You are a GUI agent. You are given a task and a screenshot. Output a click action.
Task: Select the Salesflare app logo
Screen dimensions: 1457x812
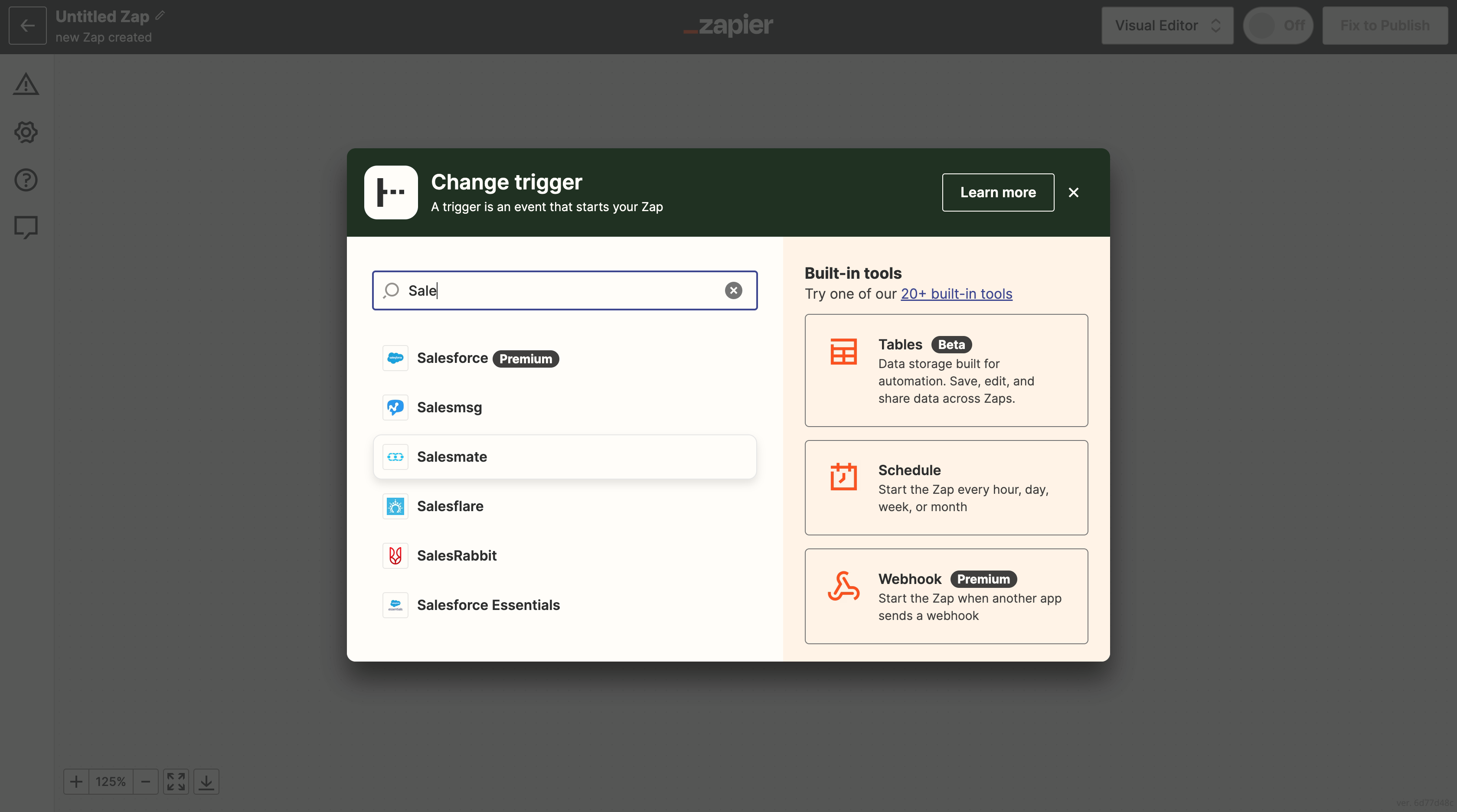[x=395, y=506]
